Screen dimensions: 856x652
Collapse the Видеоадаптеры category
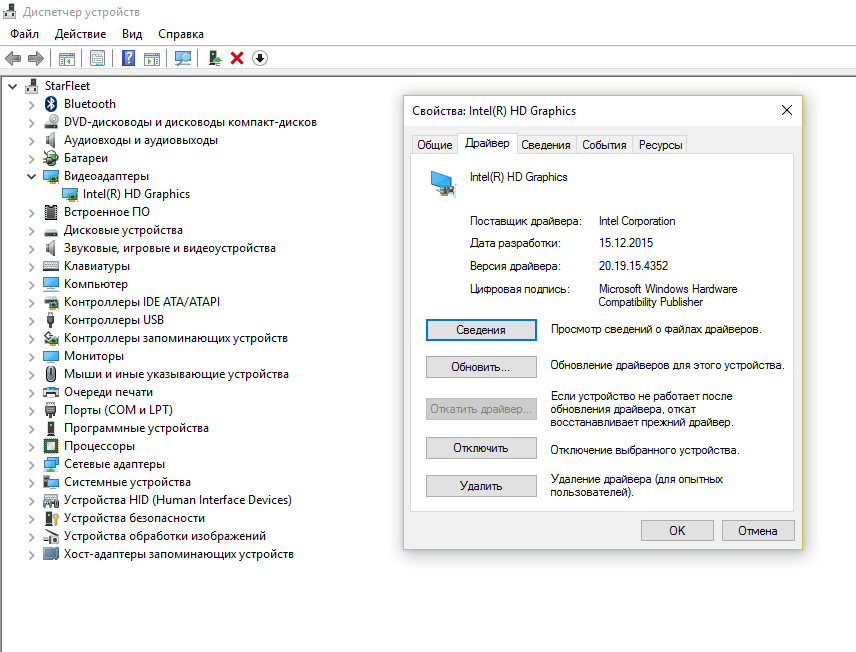pyautogui.click(x=32, y=176)
